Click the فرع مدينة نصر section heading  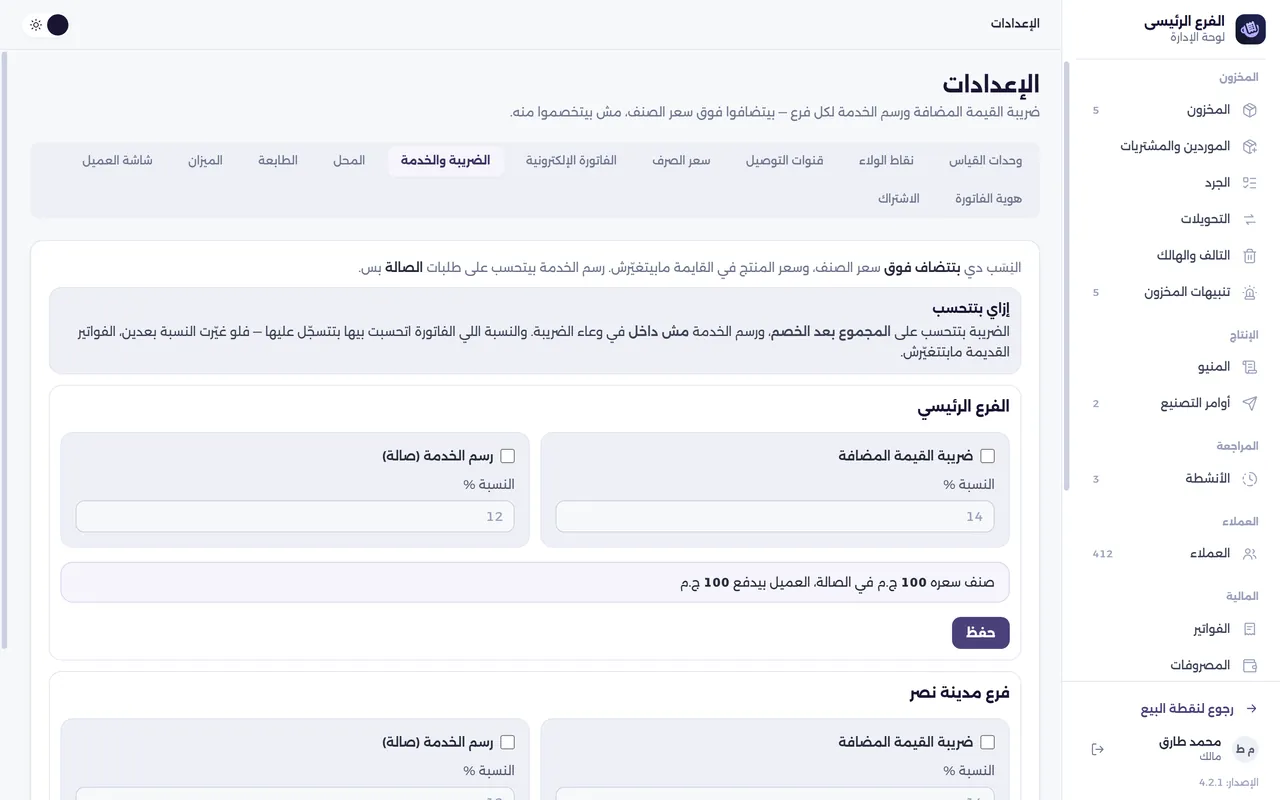pos(960,693)
